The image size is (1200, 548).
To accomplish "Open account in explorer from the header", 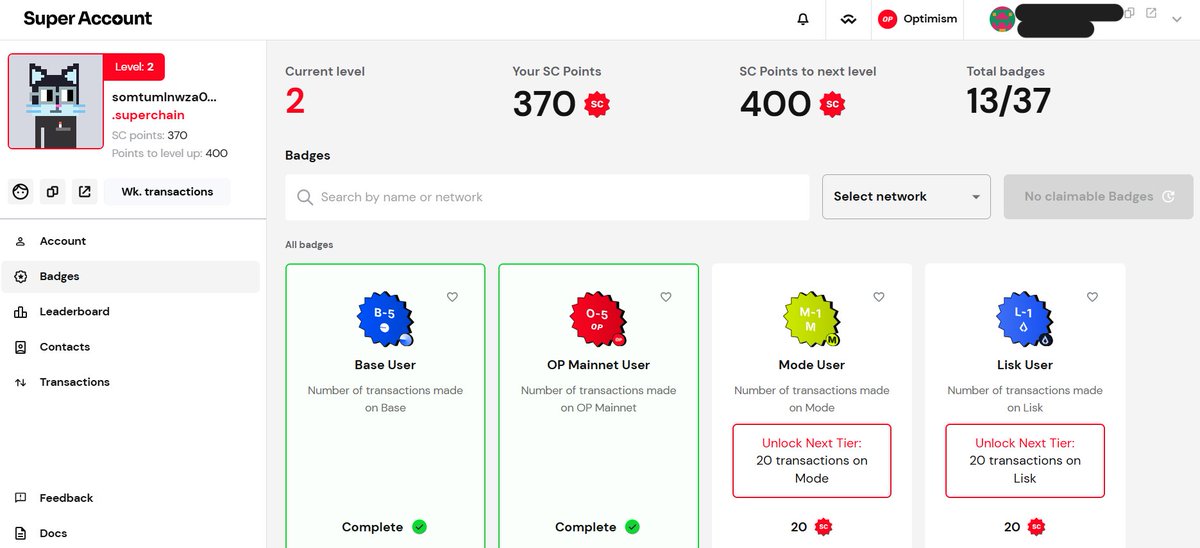I will [1151, 13].
